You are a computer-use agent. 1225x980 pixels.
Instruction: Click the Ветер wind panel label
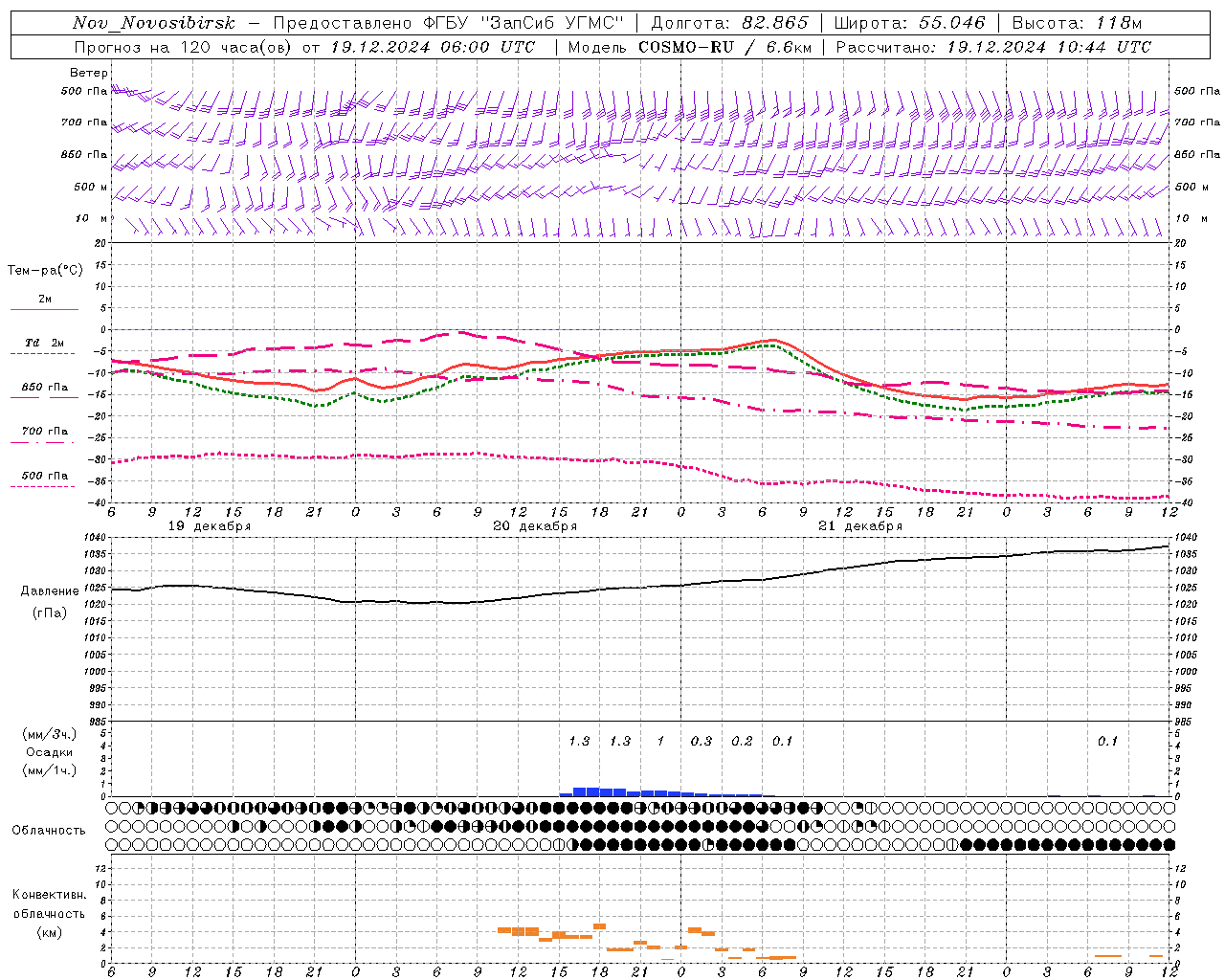pyautogui.click(x=88, y=73)
